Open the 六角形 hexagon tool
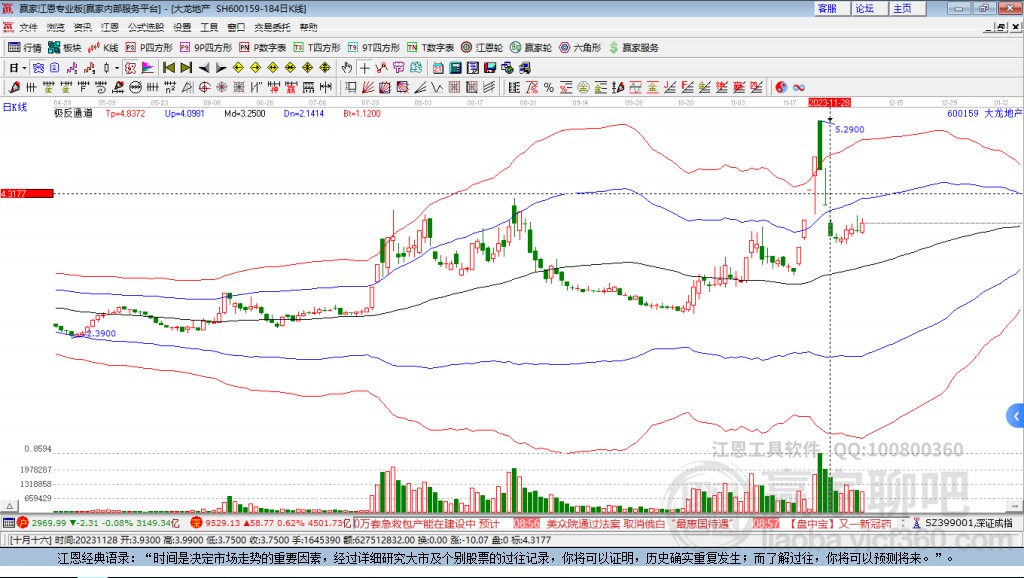The width and height of the screenshot is (1024, 578). tap(580, 47)
